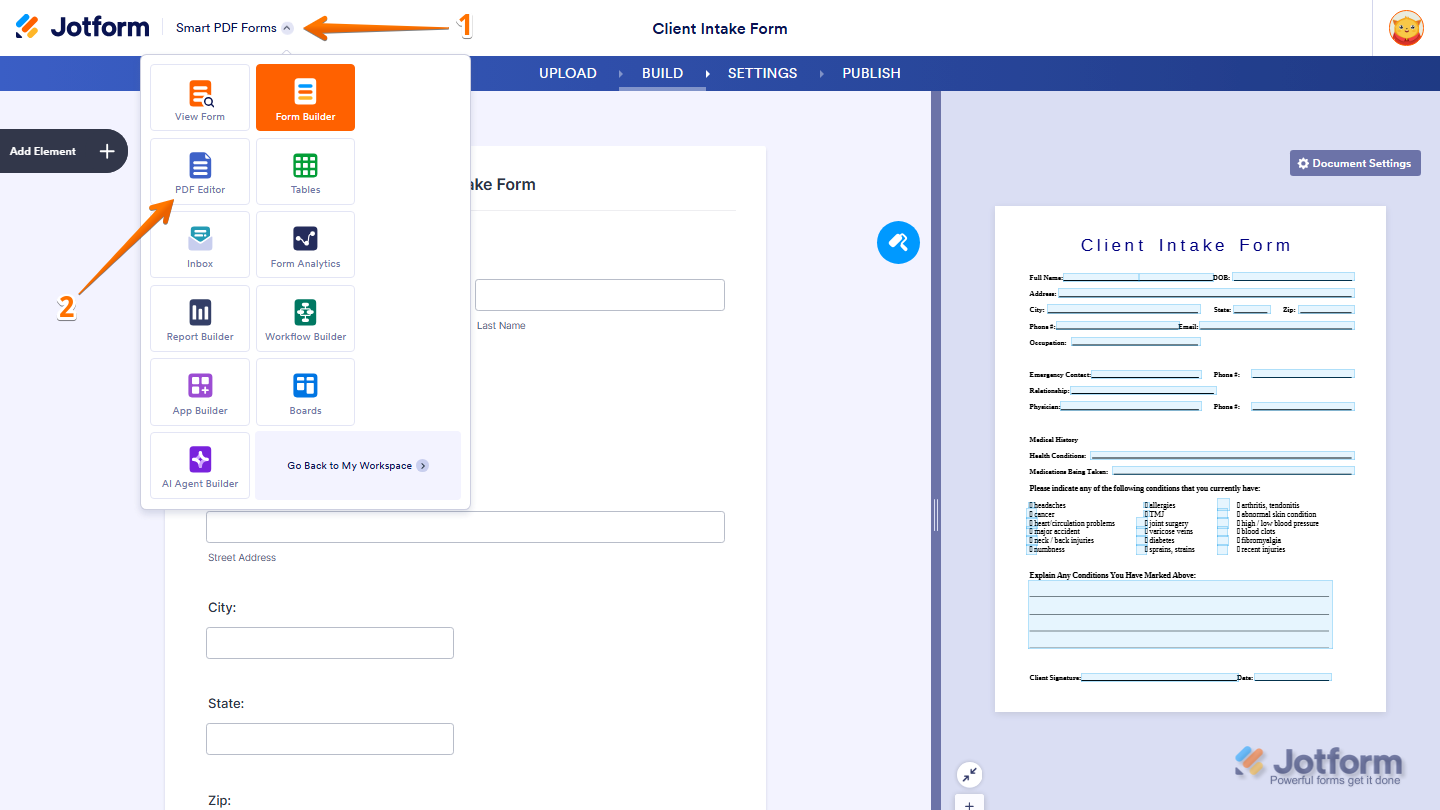Image resolution: width=1440 pixels, height=810 pixels.
Task: Switch to the PUBLISH tab
Action: pyautogui.click(x=871, y=73)
